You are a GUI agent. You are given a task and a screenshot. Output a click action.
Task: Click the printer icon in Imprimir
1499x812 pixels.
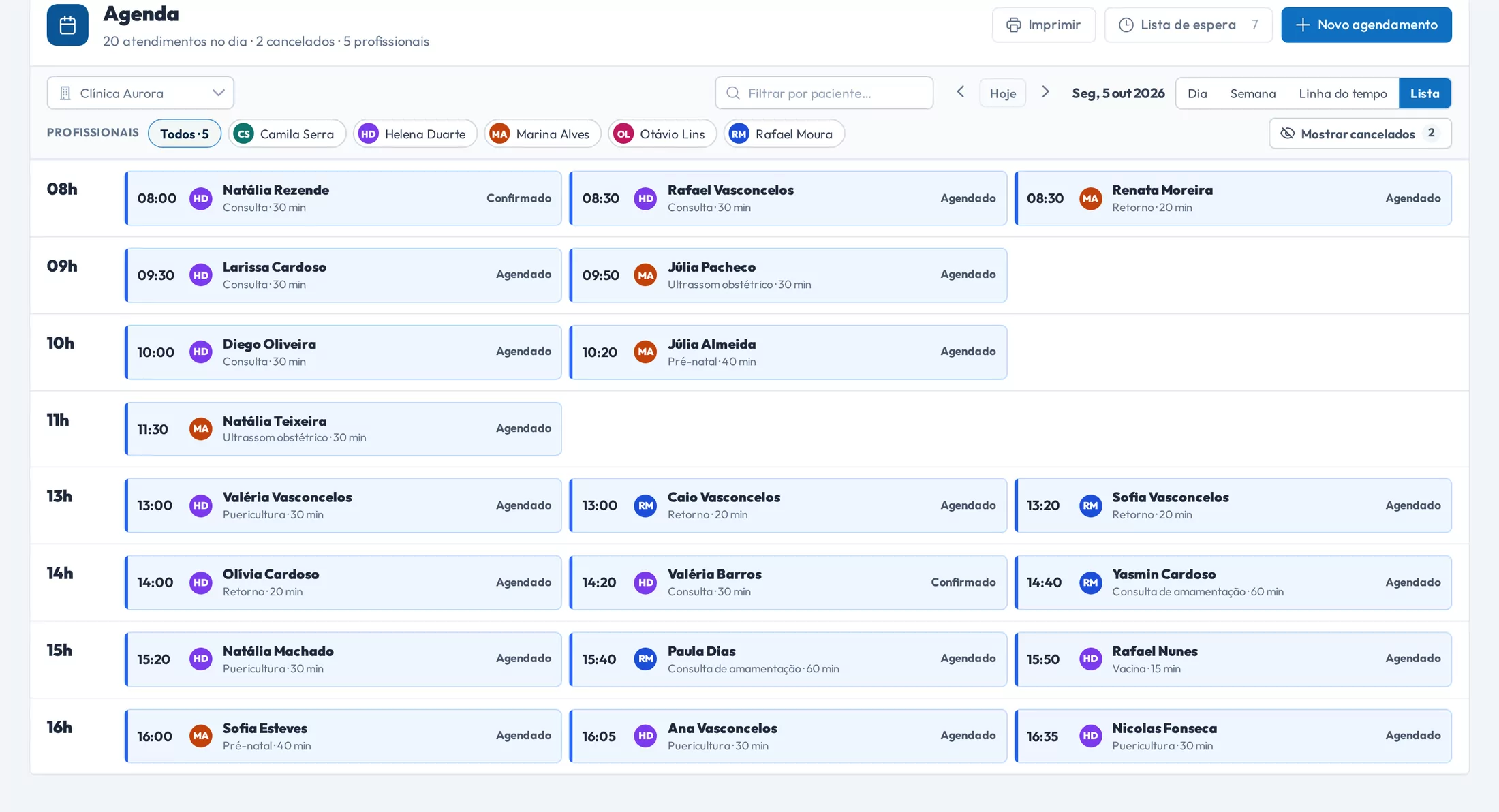tap(1013, 25)
